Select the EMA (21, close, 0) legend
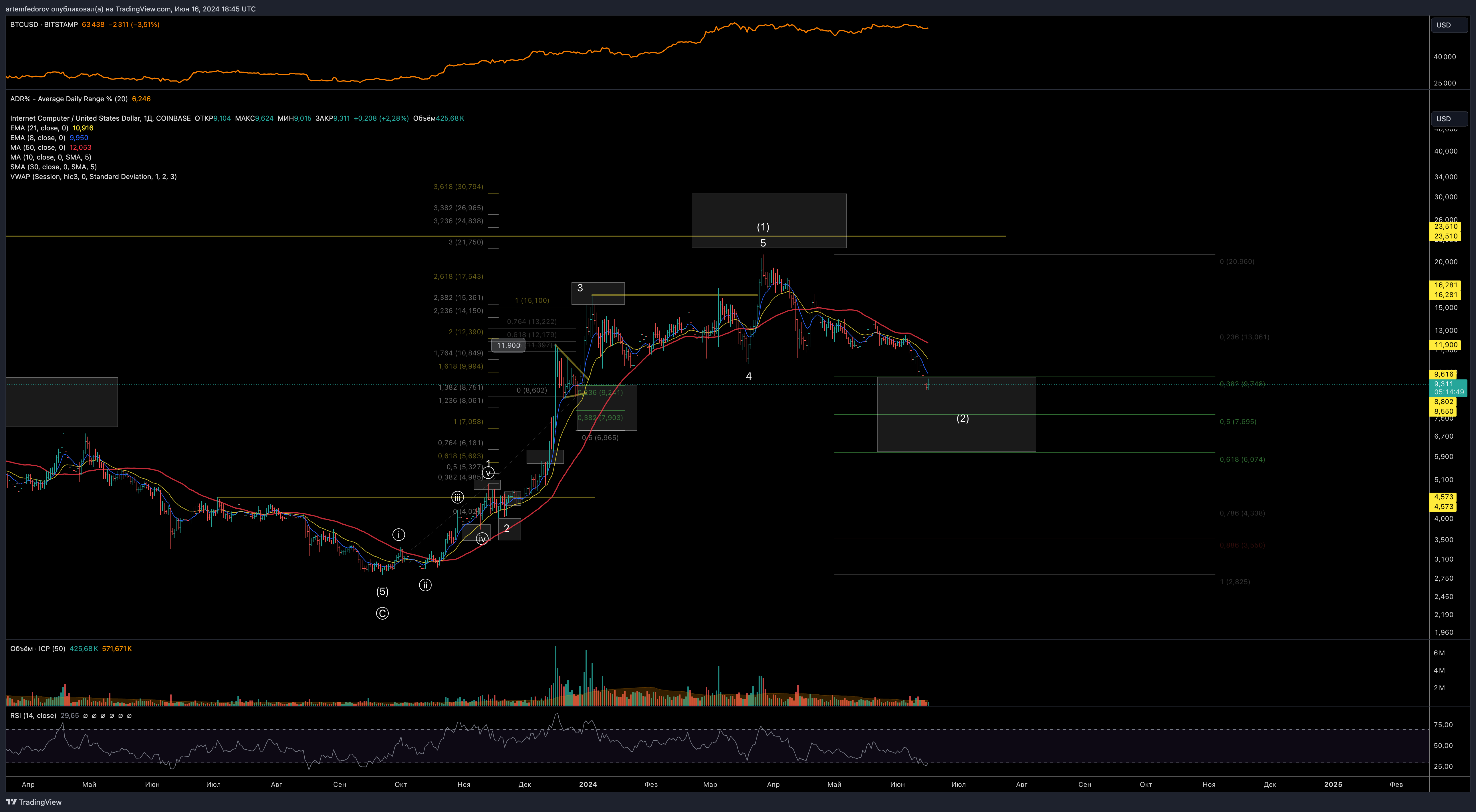The height and width of the screenshot is (812, 1476). [39, 128]
